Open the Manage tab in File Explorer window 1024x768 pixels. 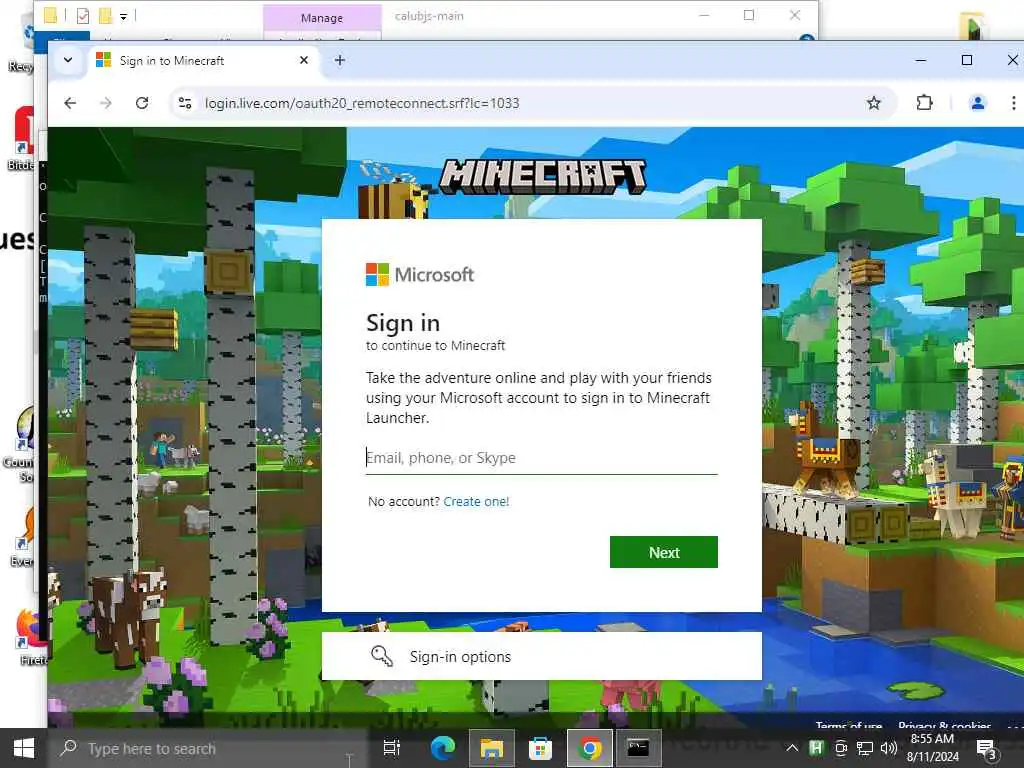click(322, 18)
